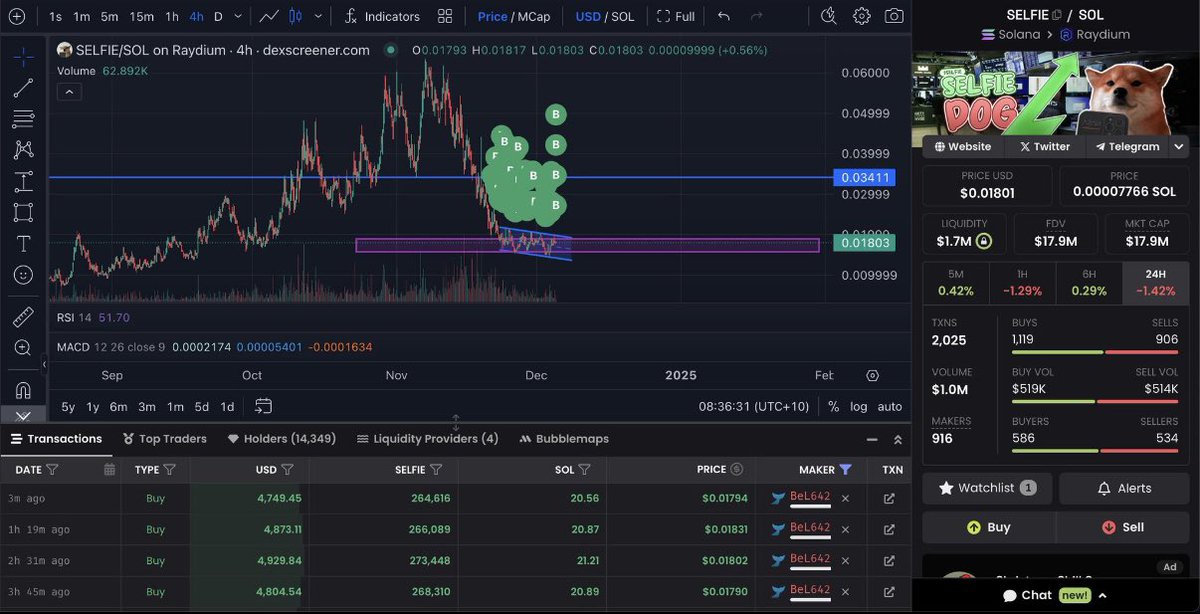Filter transactions by TYPE

pos(169,469)
